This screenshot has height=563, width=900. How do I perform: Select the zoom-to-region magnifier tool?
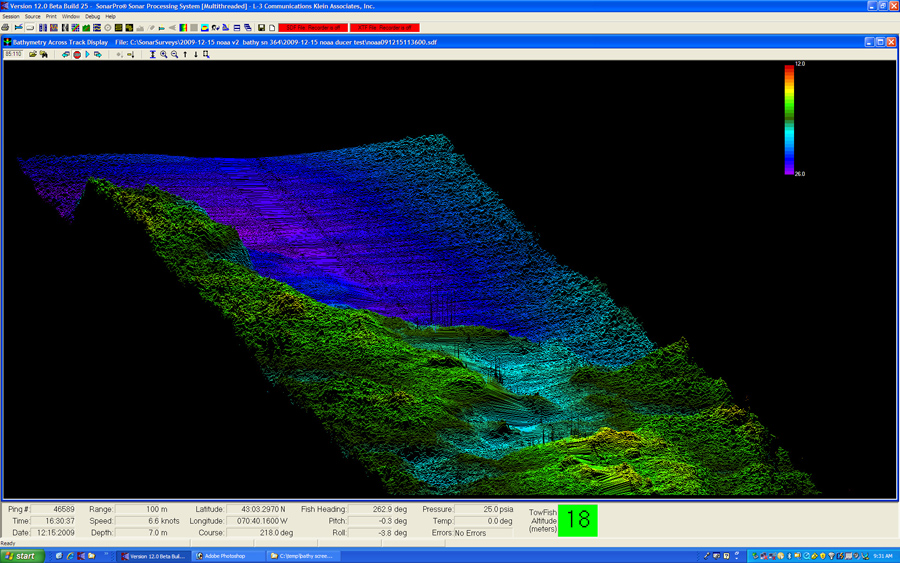coord(206,55)
